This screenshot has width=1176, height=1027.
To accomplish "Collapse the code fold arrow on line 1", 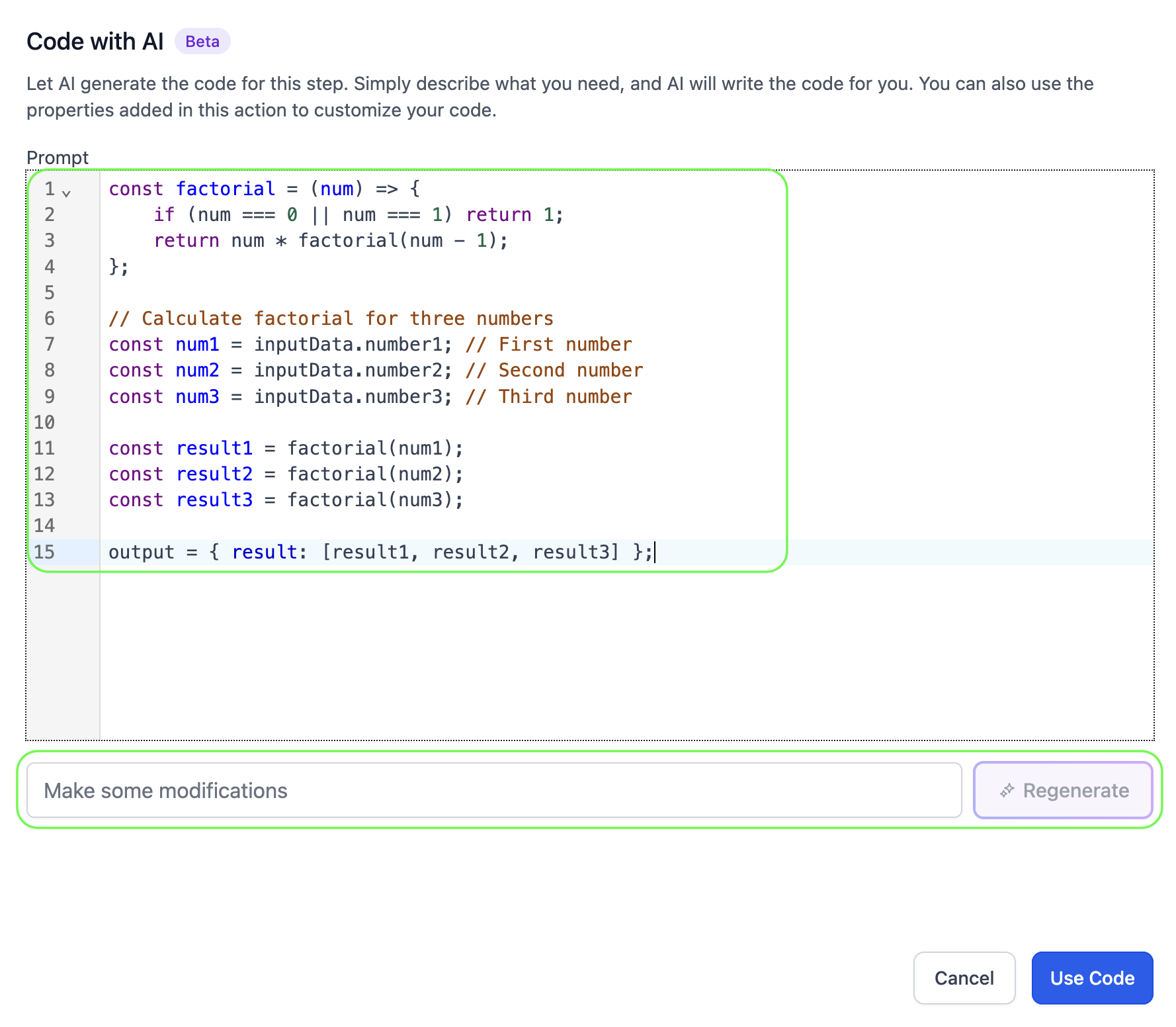I will pos(66,193).
